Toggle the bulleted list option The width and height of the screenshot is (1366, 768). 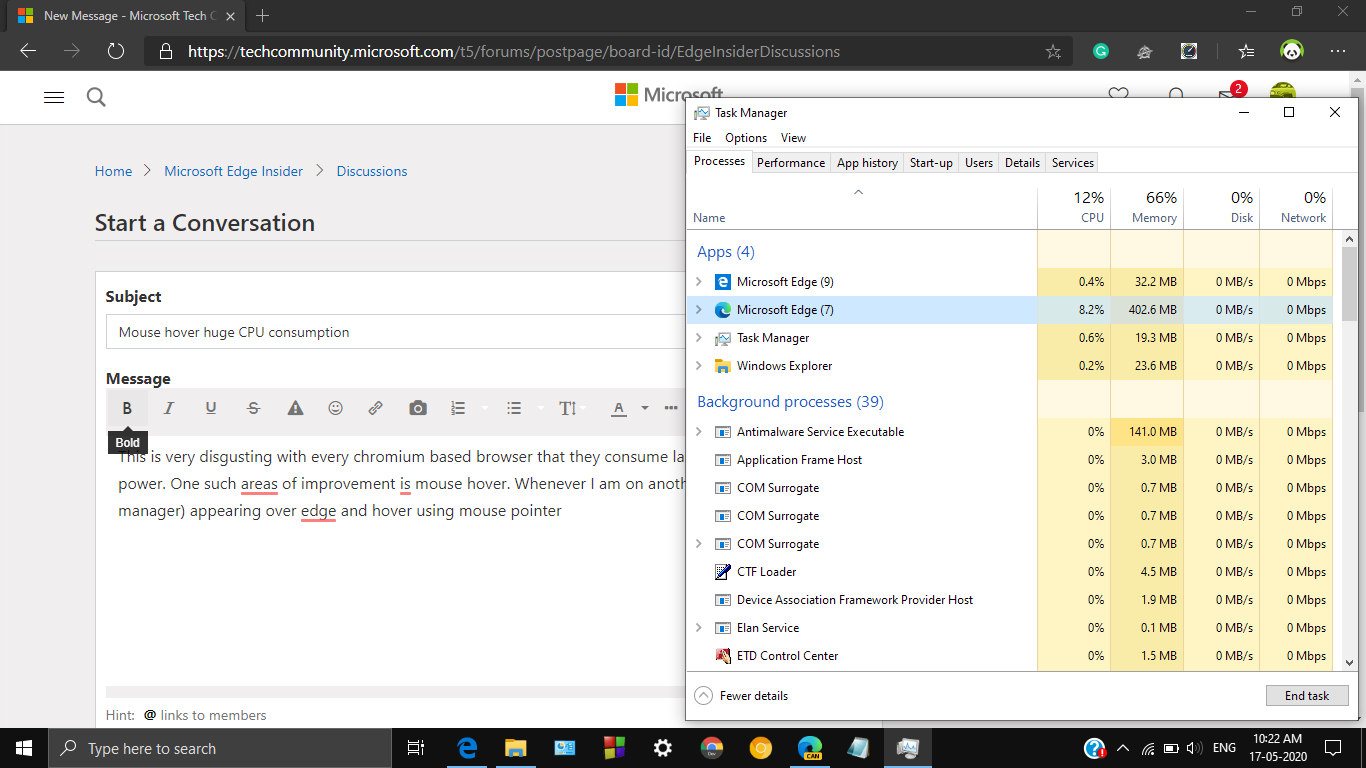[514, 408]
